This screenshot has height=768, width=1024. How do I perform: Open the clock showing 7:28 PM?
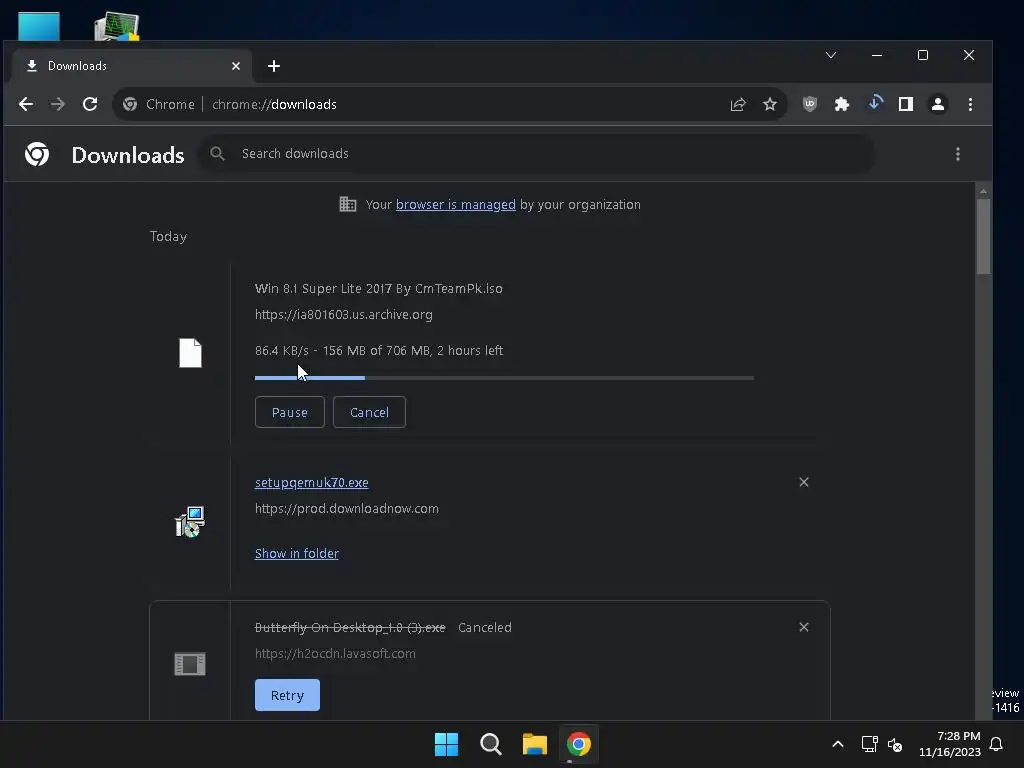click(x=950, y=744)
